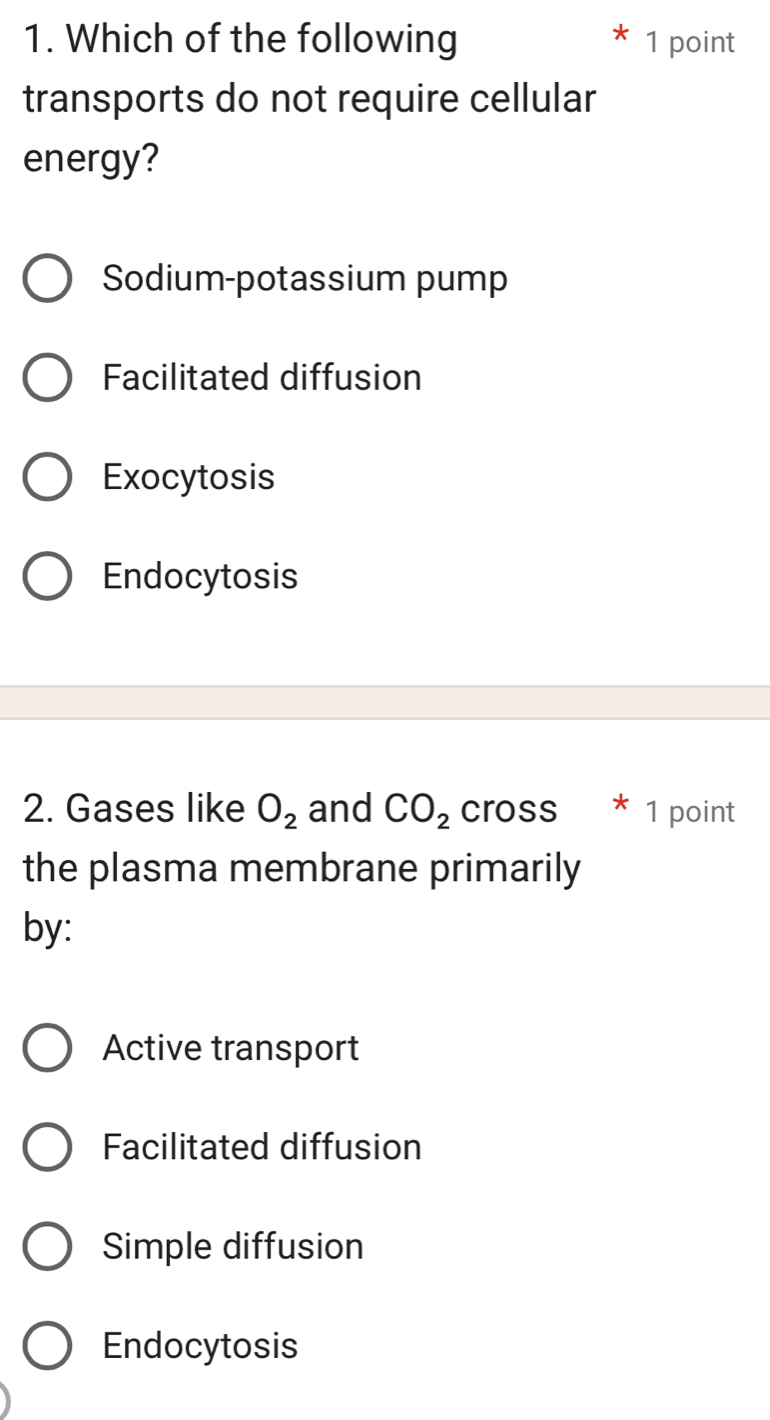This screenshot has width=770, height=1420.
Task: Select the Simple diffusion radio button
Action: coord(47,1247)
